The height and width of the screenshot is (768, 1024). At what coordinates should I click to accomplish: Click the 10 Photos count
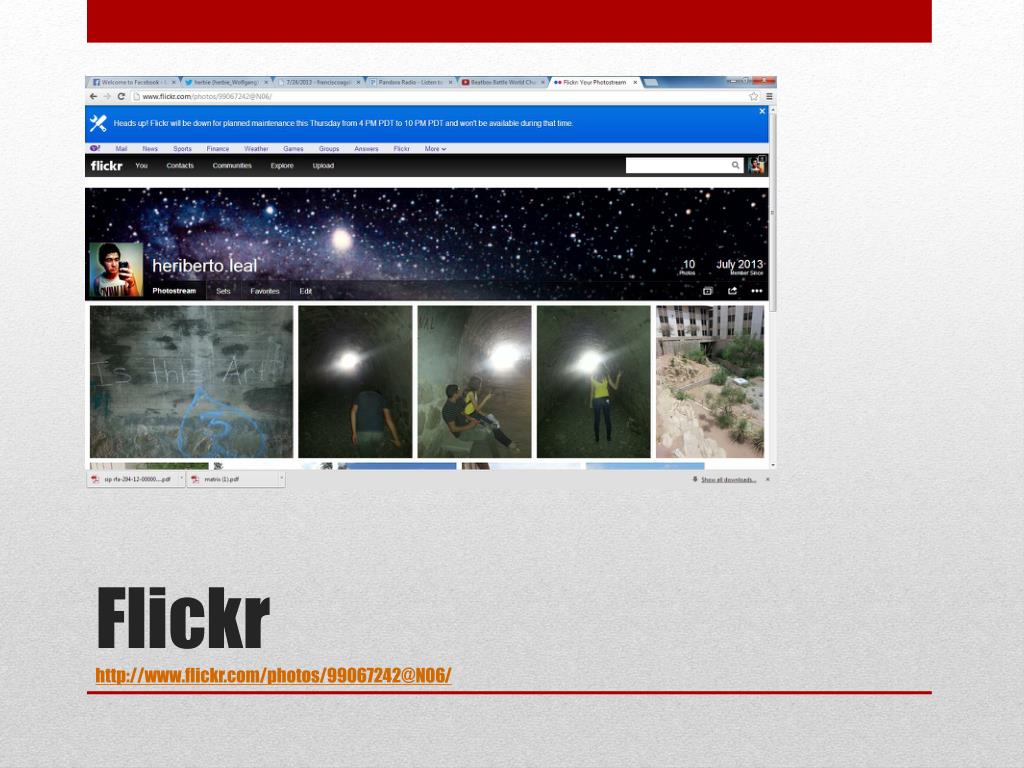(x=688, y=267)
